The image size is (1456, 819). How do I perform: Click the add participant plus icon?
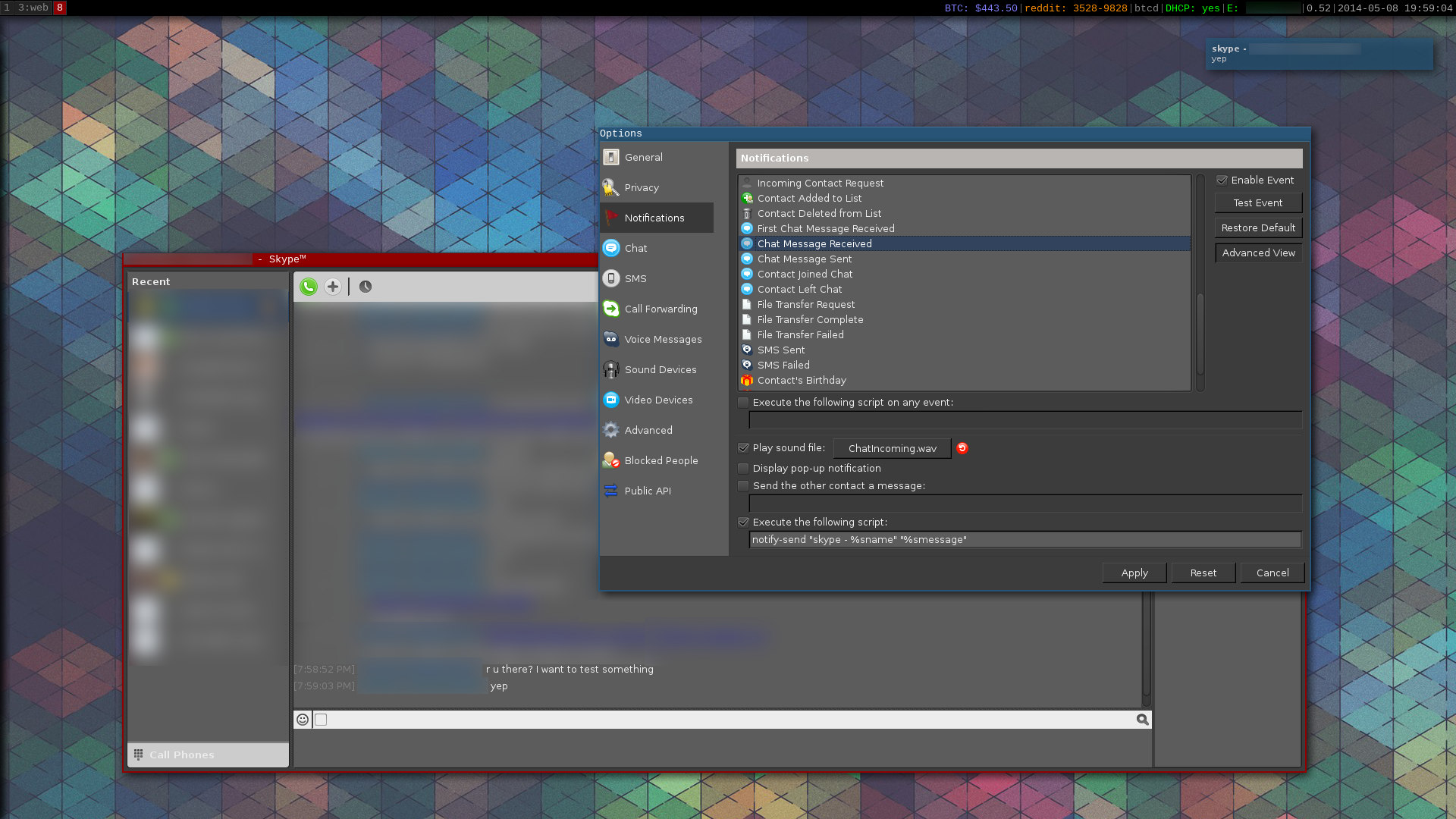tap(332, 287)
